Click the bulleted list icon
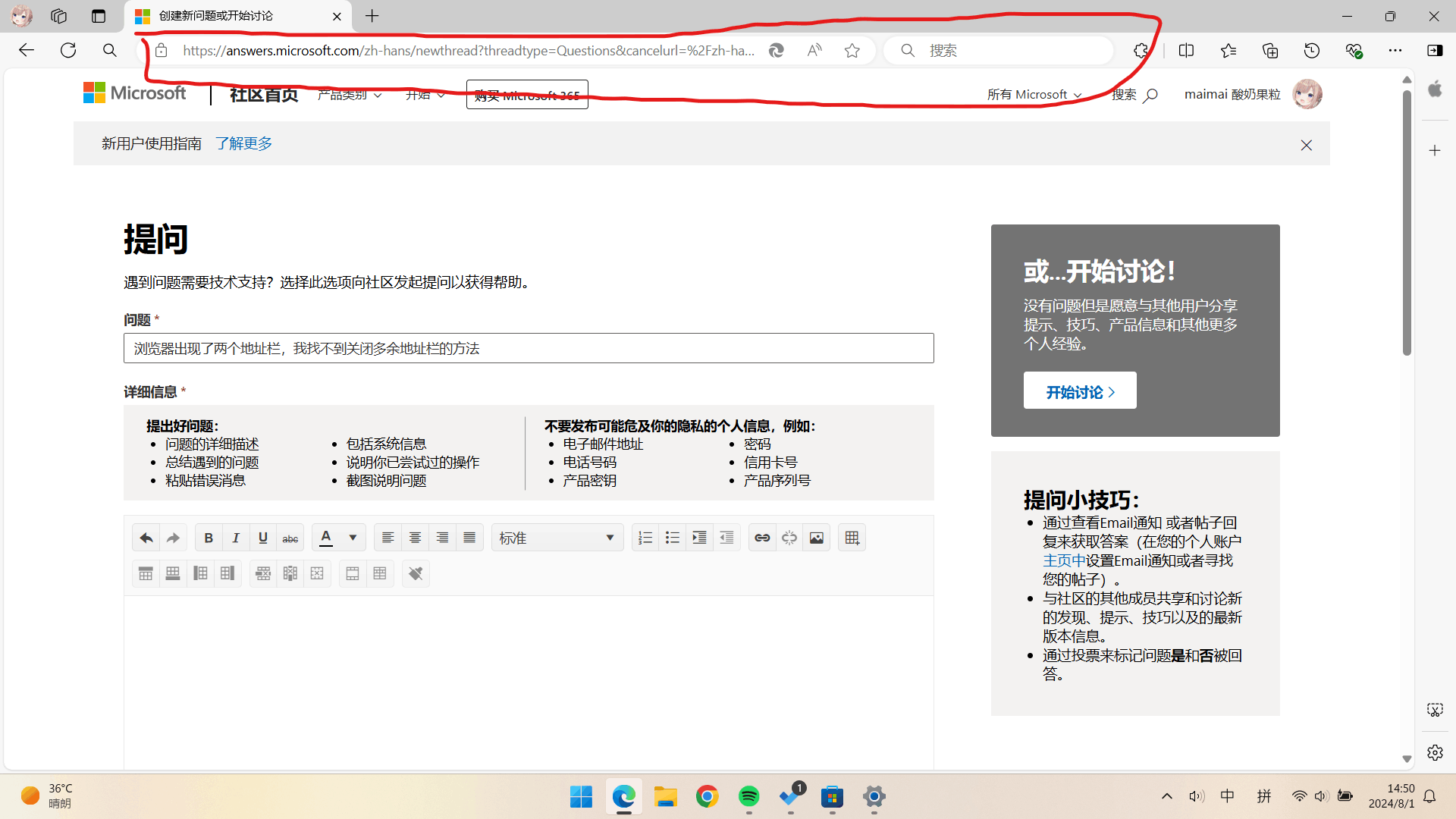This screenshot has height=819, width=1456. coord(673,538)
